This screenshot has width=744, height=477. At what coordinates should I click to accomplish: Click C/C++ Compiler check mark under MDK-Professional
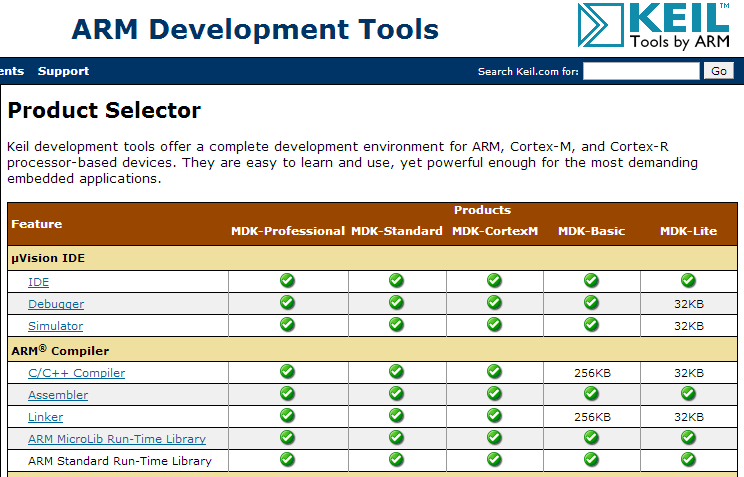(287, 371)
